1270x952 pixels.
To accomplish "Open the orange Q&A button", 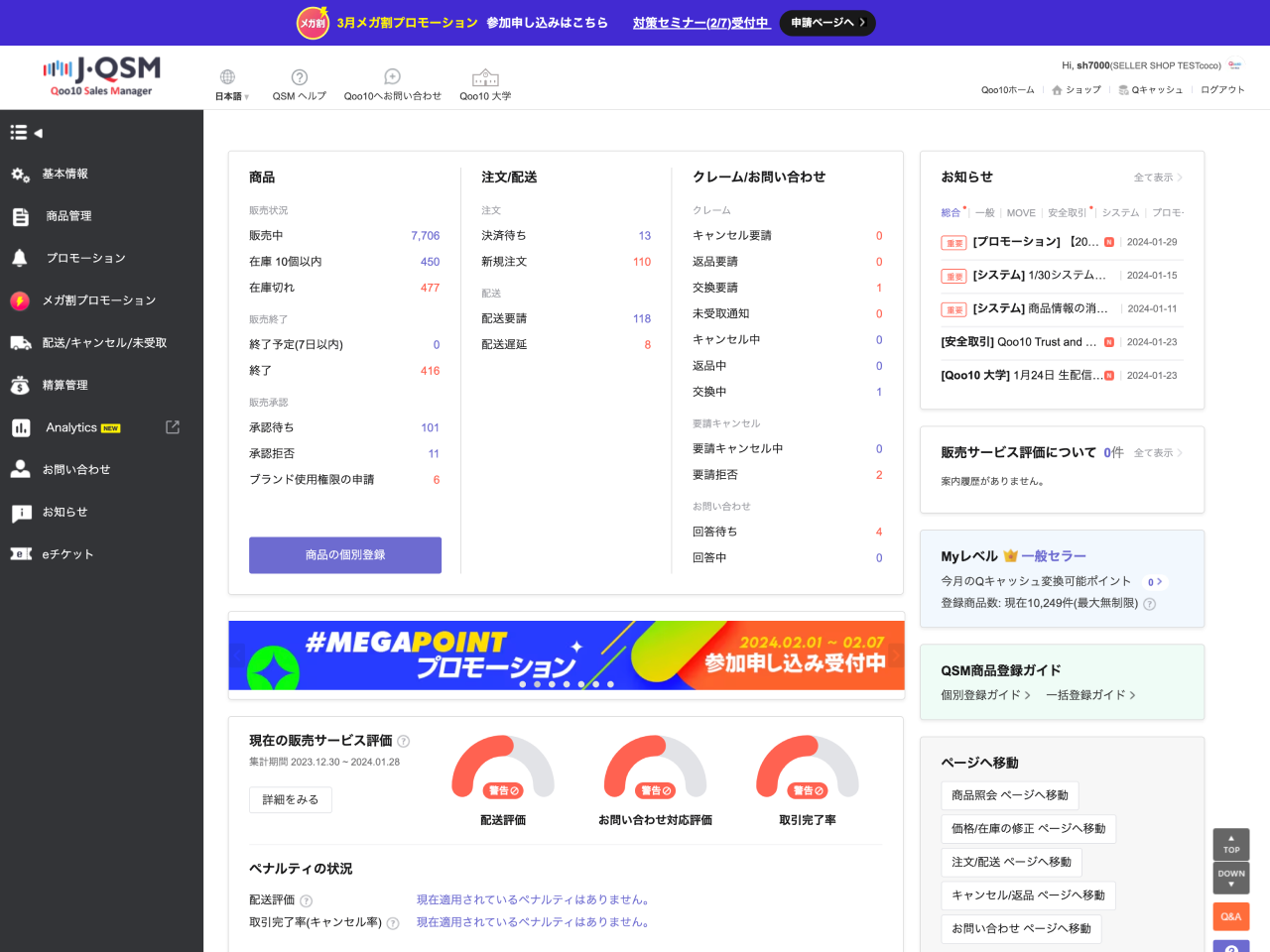I will [1231, 916].
